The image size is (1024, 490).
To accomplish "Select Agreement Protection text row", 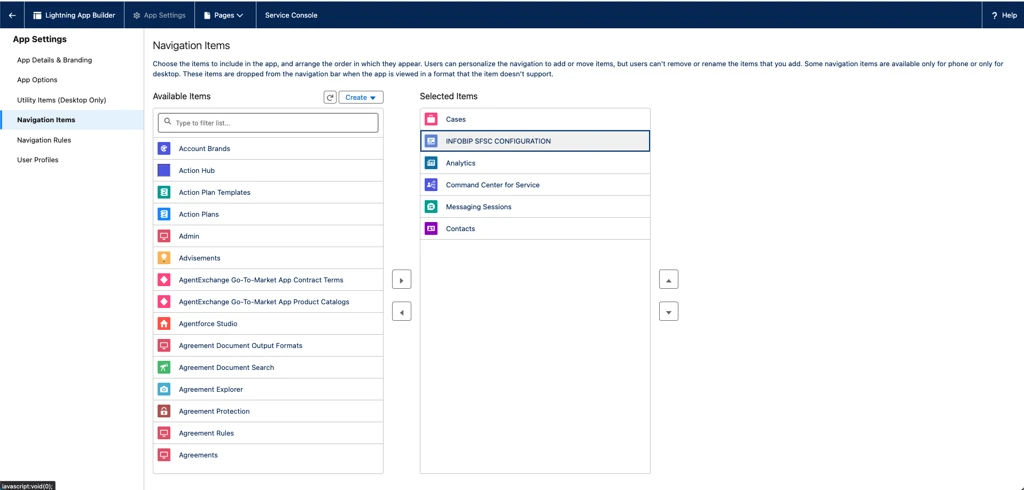I will pyautogui.click(x=214, y=411).
